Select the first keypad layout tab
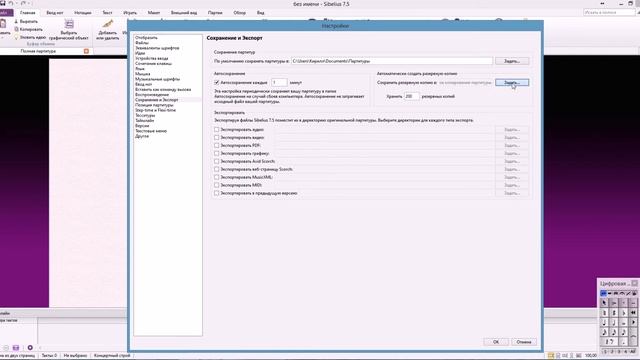 [603, 293]
